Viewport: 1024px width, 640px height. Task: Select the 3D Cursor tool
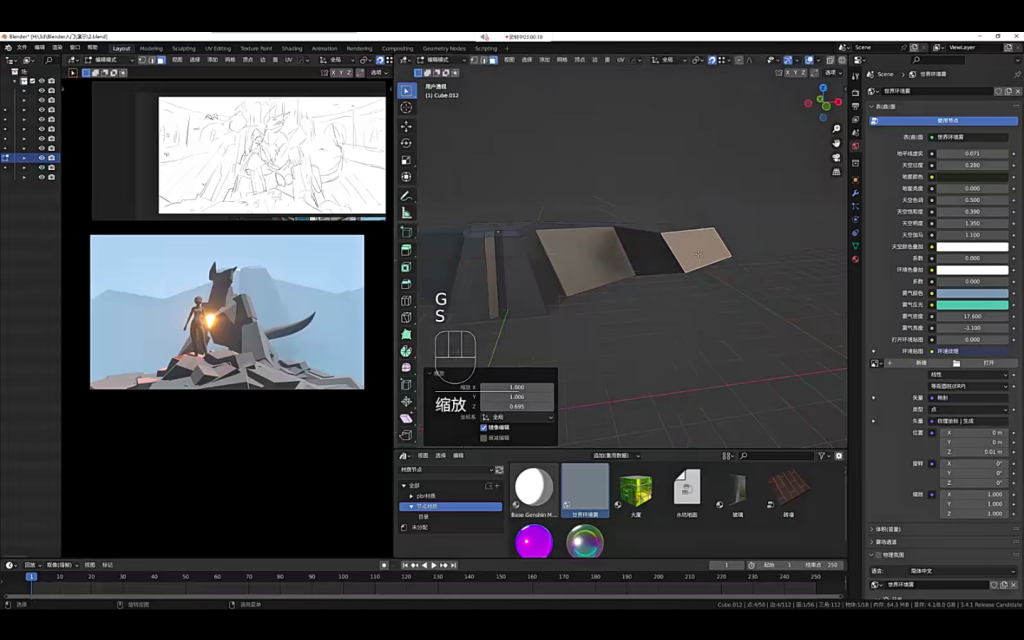(406, 107)
